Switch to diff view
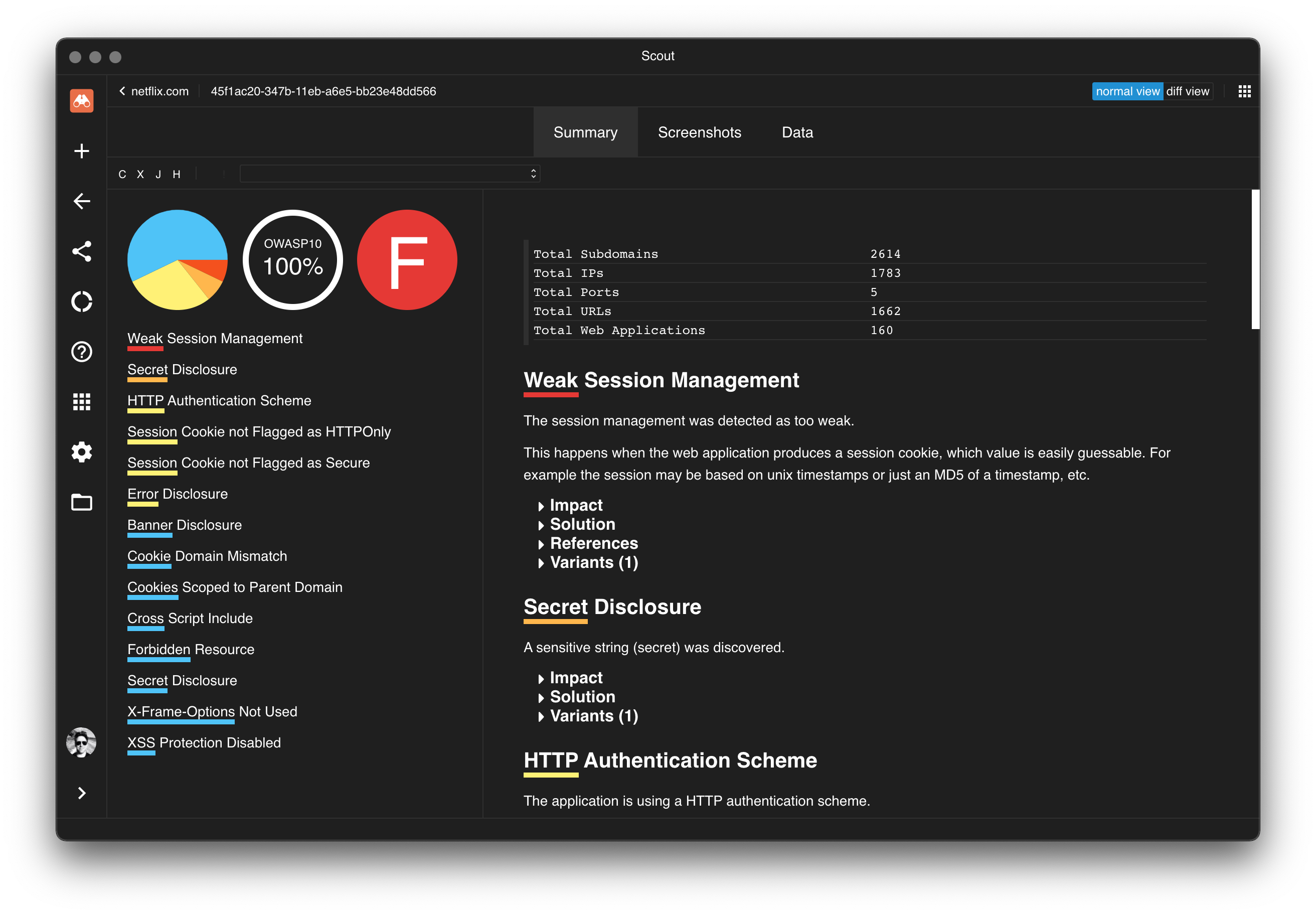The height and width of the screenshot is (915, 1316). [x=1187, y=91]
